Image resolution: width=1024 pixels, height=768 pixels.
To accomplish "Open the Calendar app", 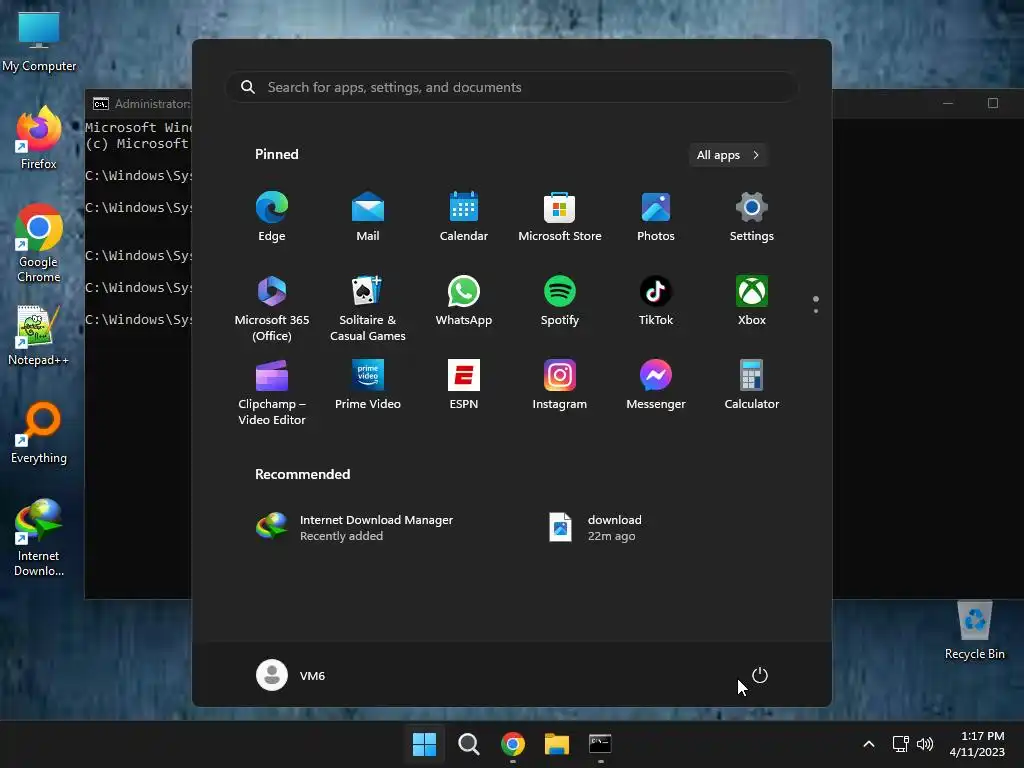I will click(x=464, y=216).
